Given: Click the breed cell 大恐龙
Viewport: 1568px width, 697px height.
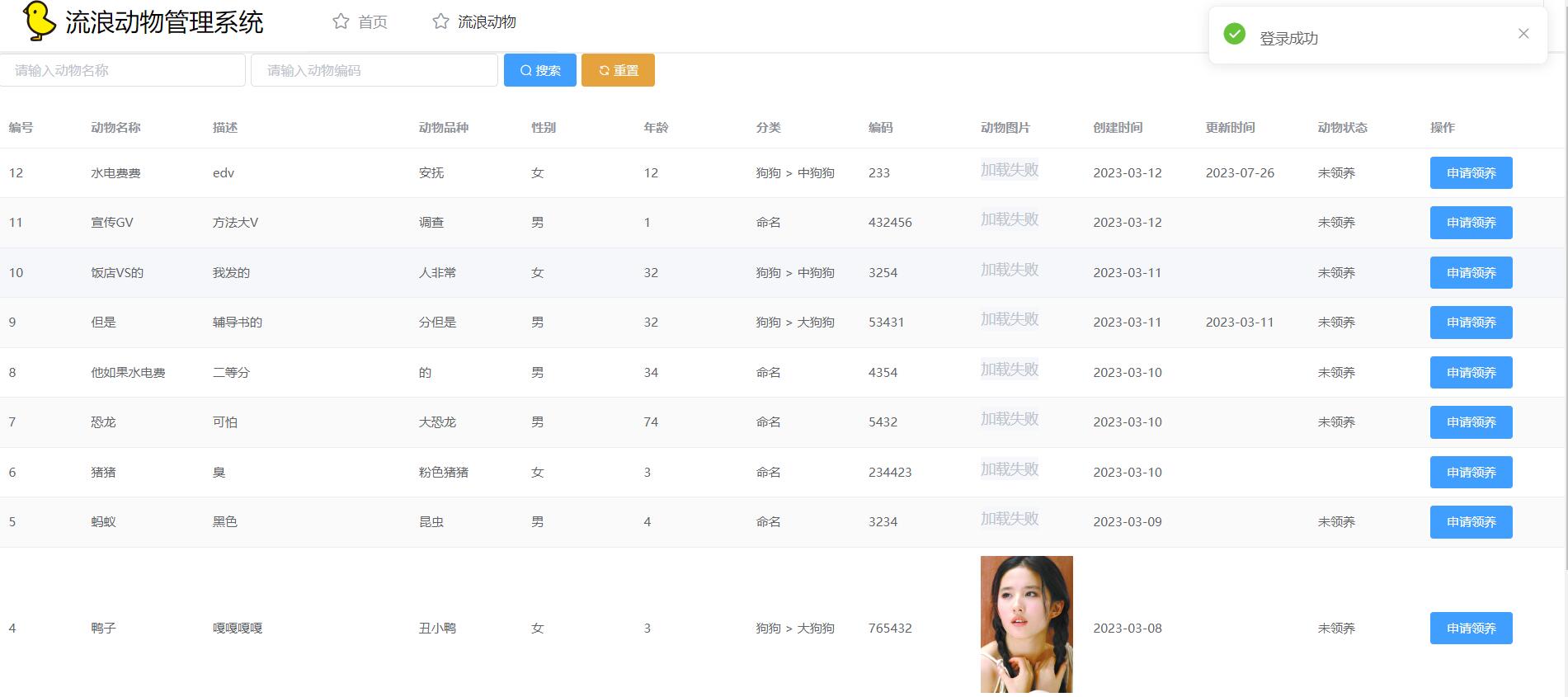Looking at the screenshot, I should tap(437, 422).
